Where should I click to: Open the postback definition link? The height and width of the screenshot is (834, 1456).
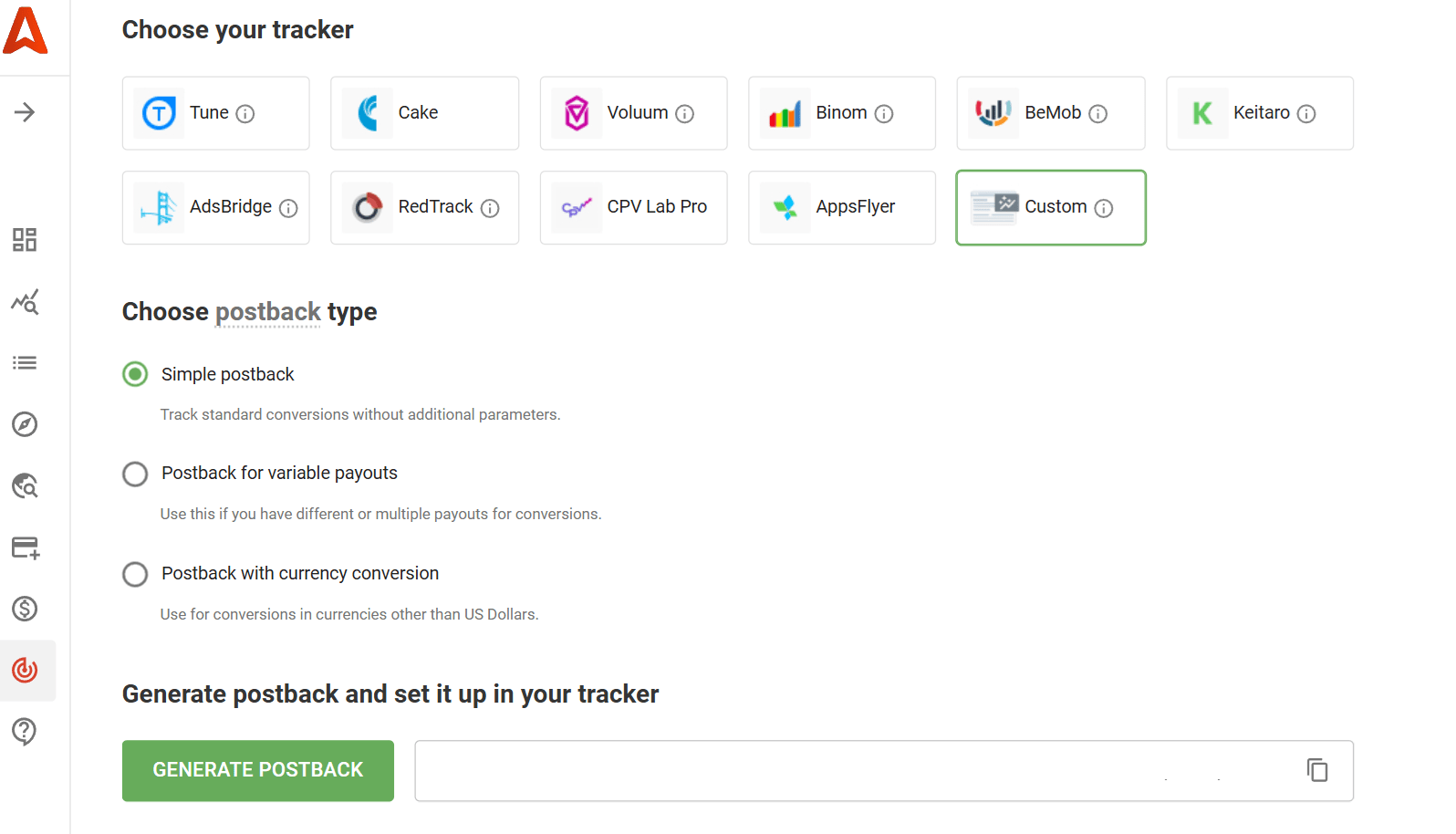[x=267, y=311]
